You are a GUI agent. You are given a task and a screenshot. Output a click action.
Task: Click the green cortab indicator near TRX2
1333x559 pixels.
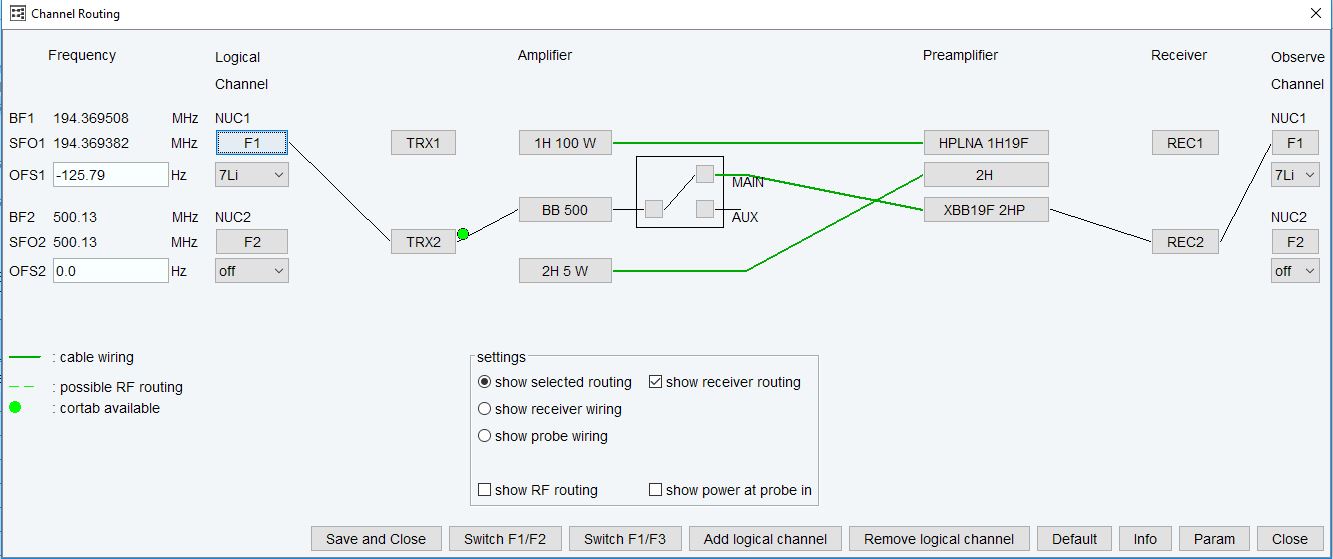(x=463, y=234)
